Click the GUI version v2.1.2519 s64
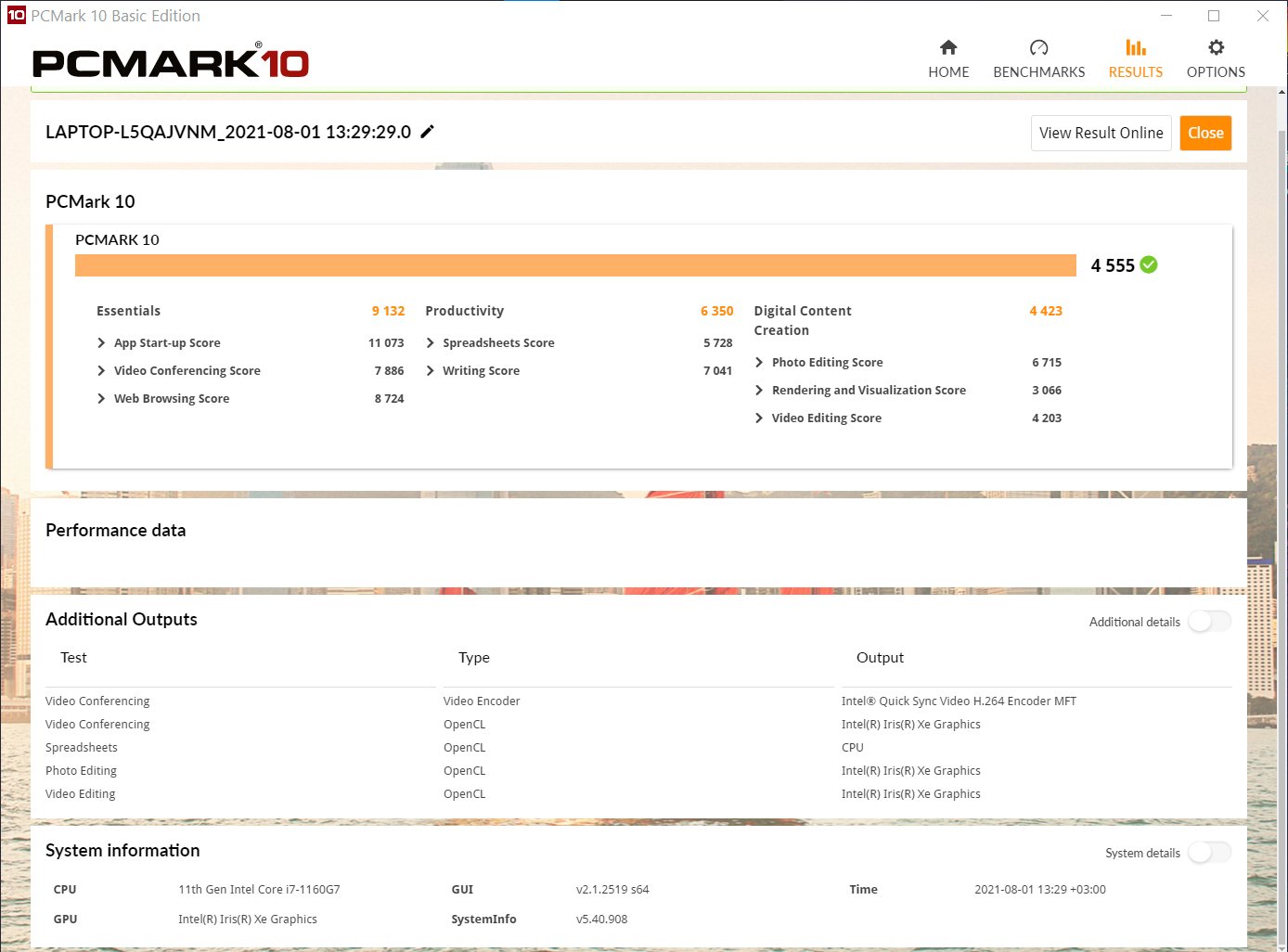 click(612, 890)
